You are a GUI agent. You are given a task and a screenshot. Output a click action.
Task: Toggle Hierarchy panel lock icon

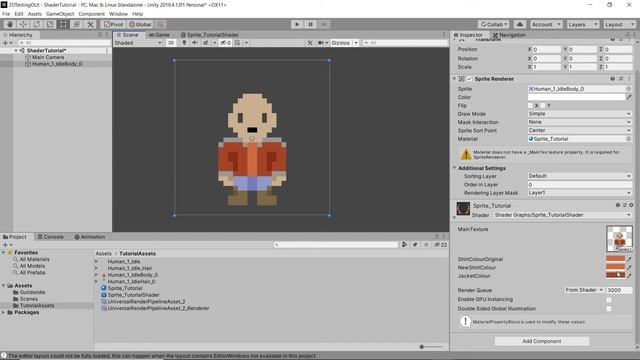click(x=100, y=35)
